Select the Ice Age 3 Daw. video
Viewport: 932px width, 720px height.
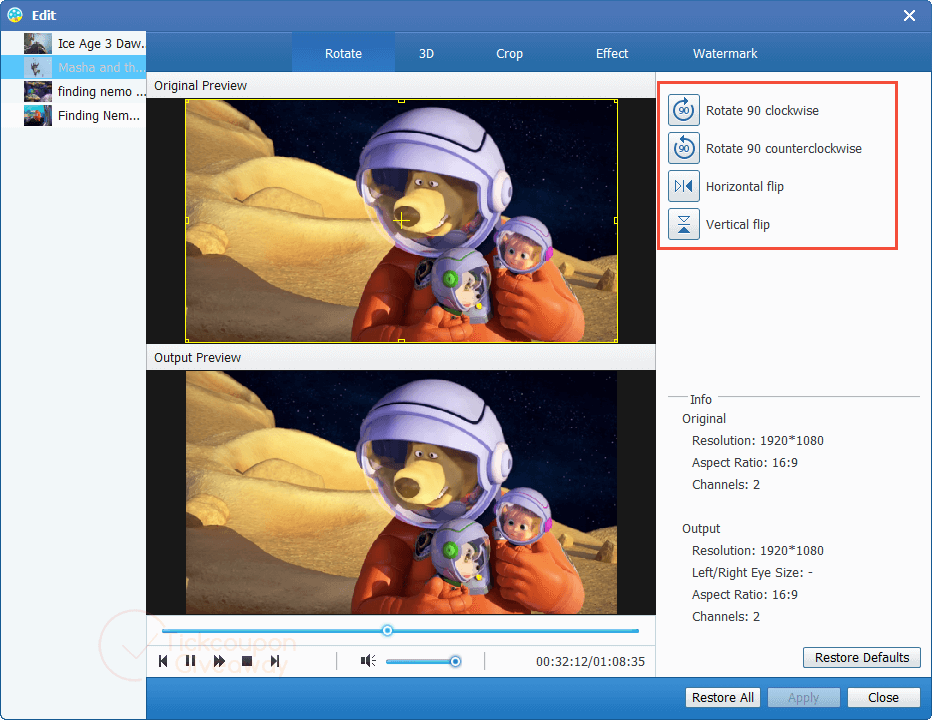(74, 43)
